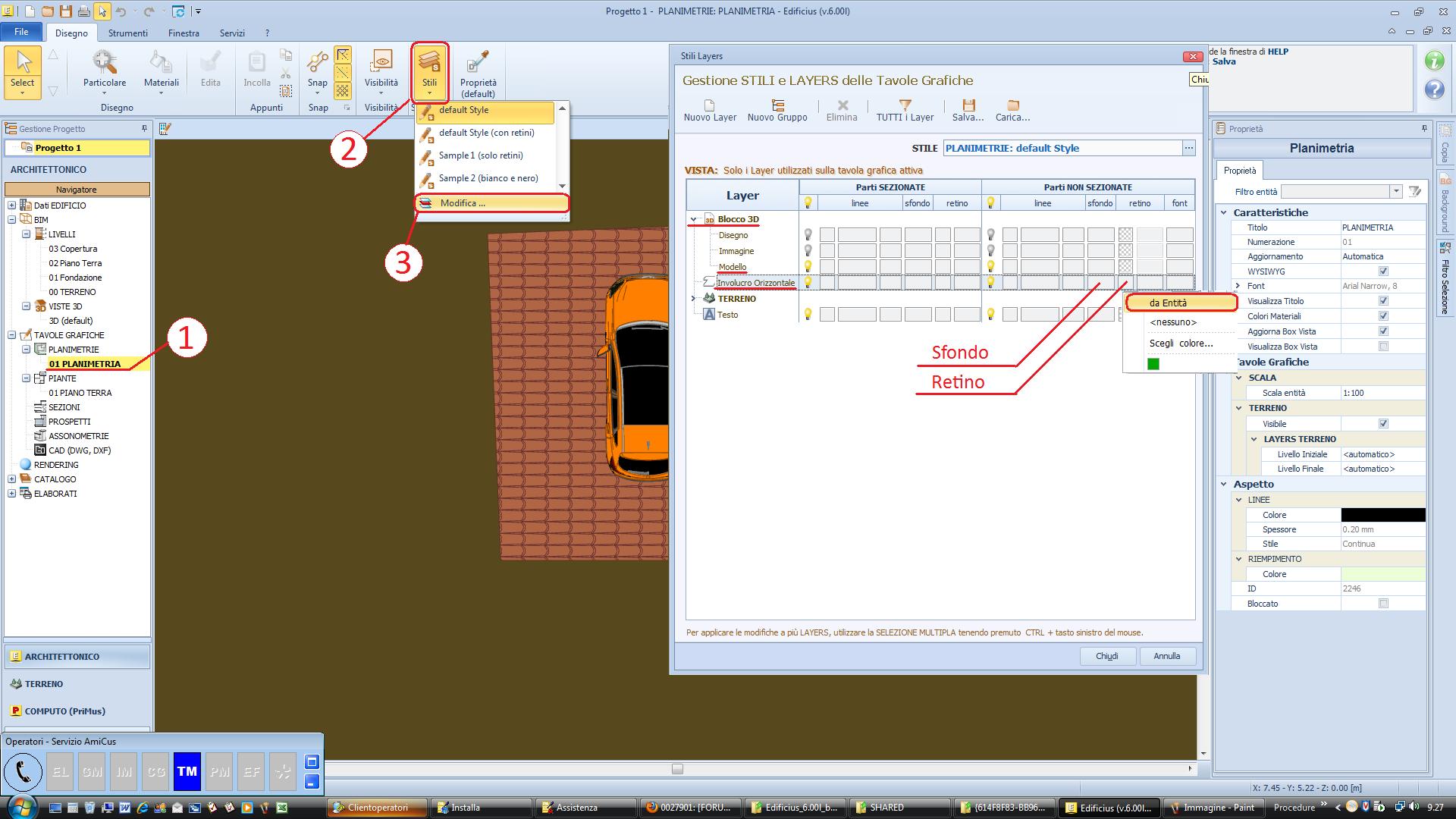Collapse the Blocco 3D layer group
The width and height of the screenshot is (1456, 819).
[x=693, y=219]
